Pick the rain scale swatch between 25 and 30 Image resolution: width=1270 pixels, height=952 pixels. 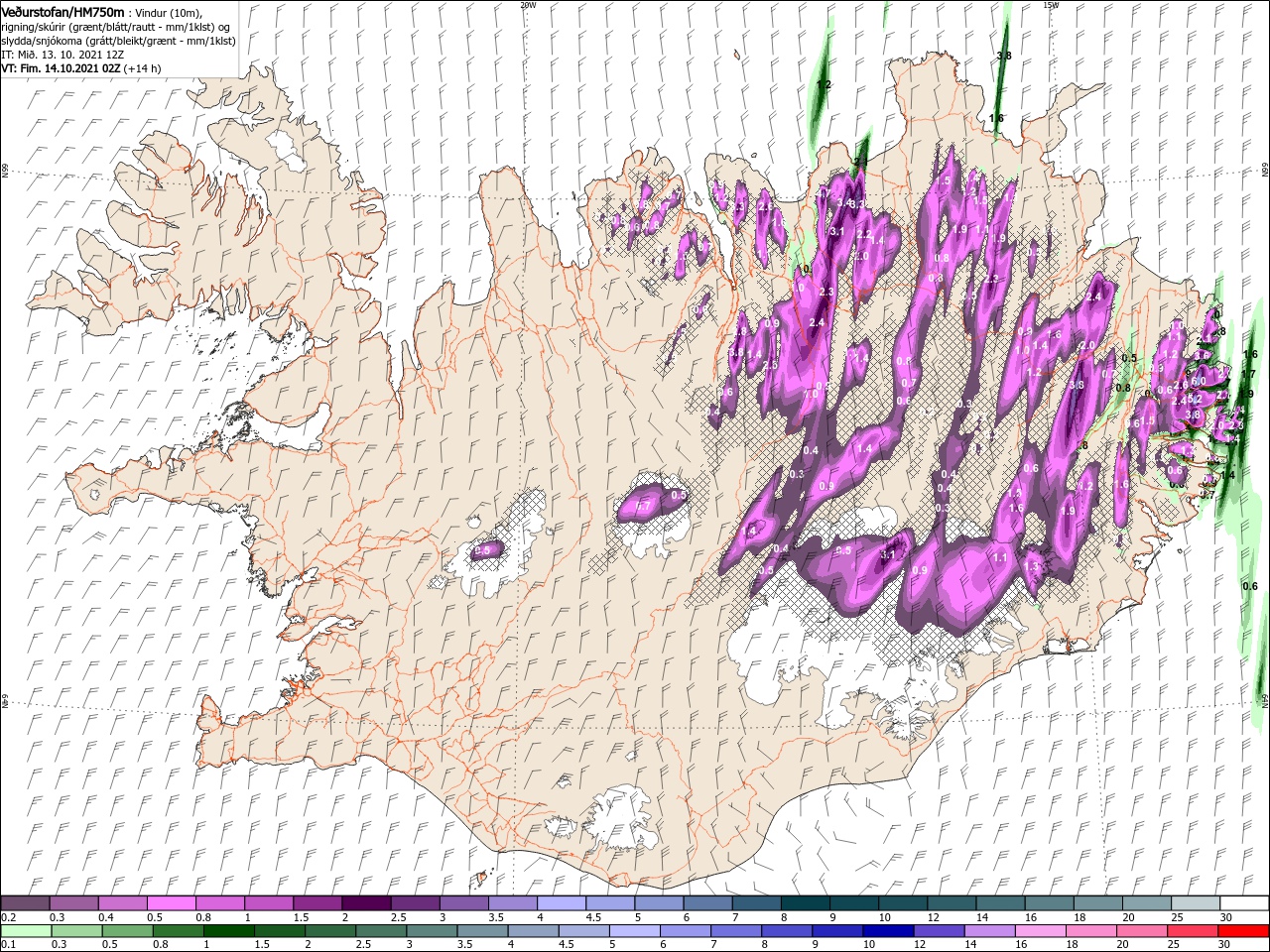(x=1193, y=932)
